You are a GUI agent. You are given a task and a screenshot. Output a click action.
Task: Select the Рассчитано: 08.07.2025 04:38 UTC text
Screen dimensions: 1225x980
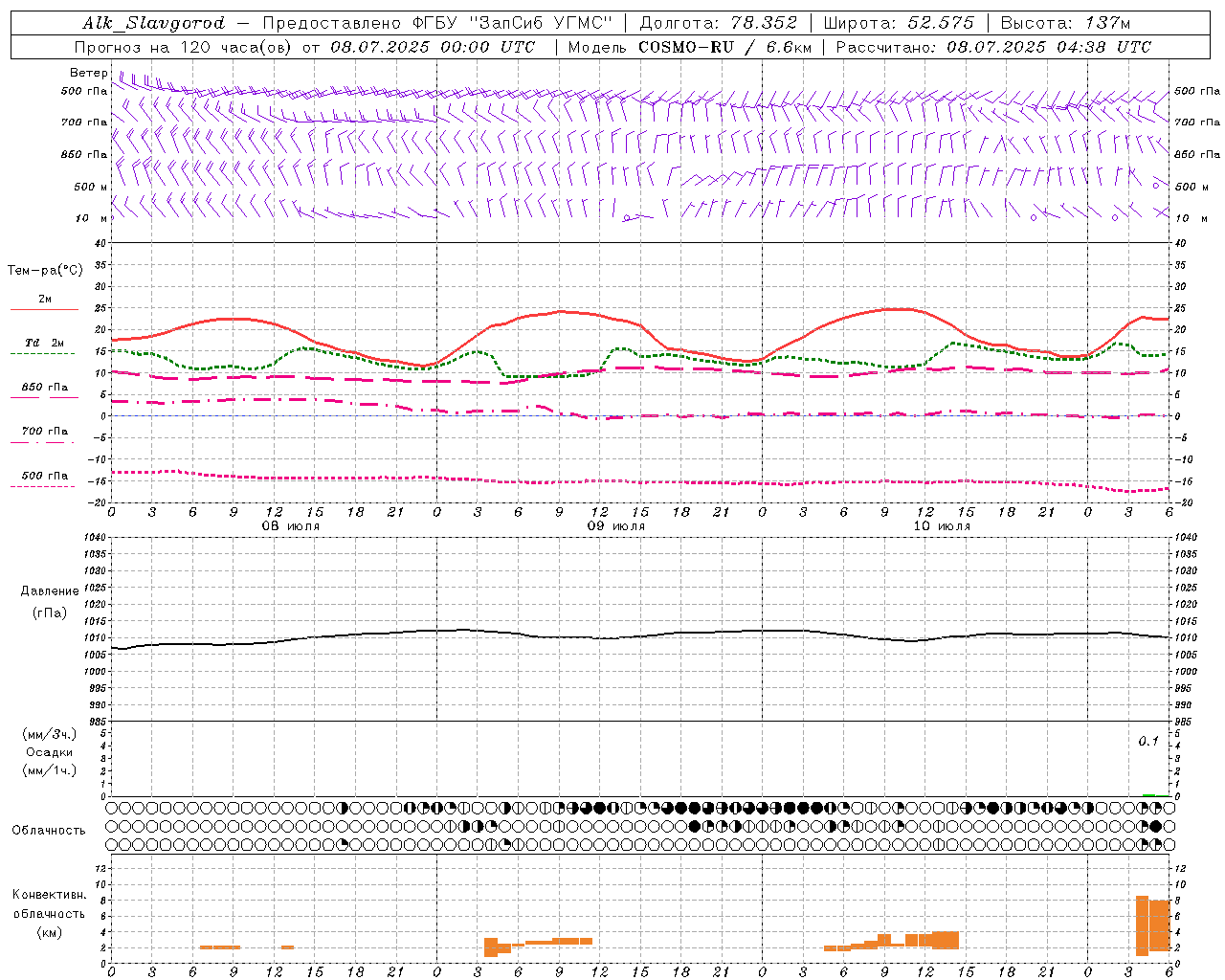coord(993,47)
